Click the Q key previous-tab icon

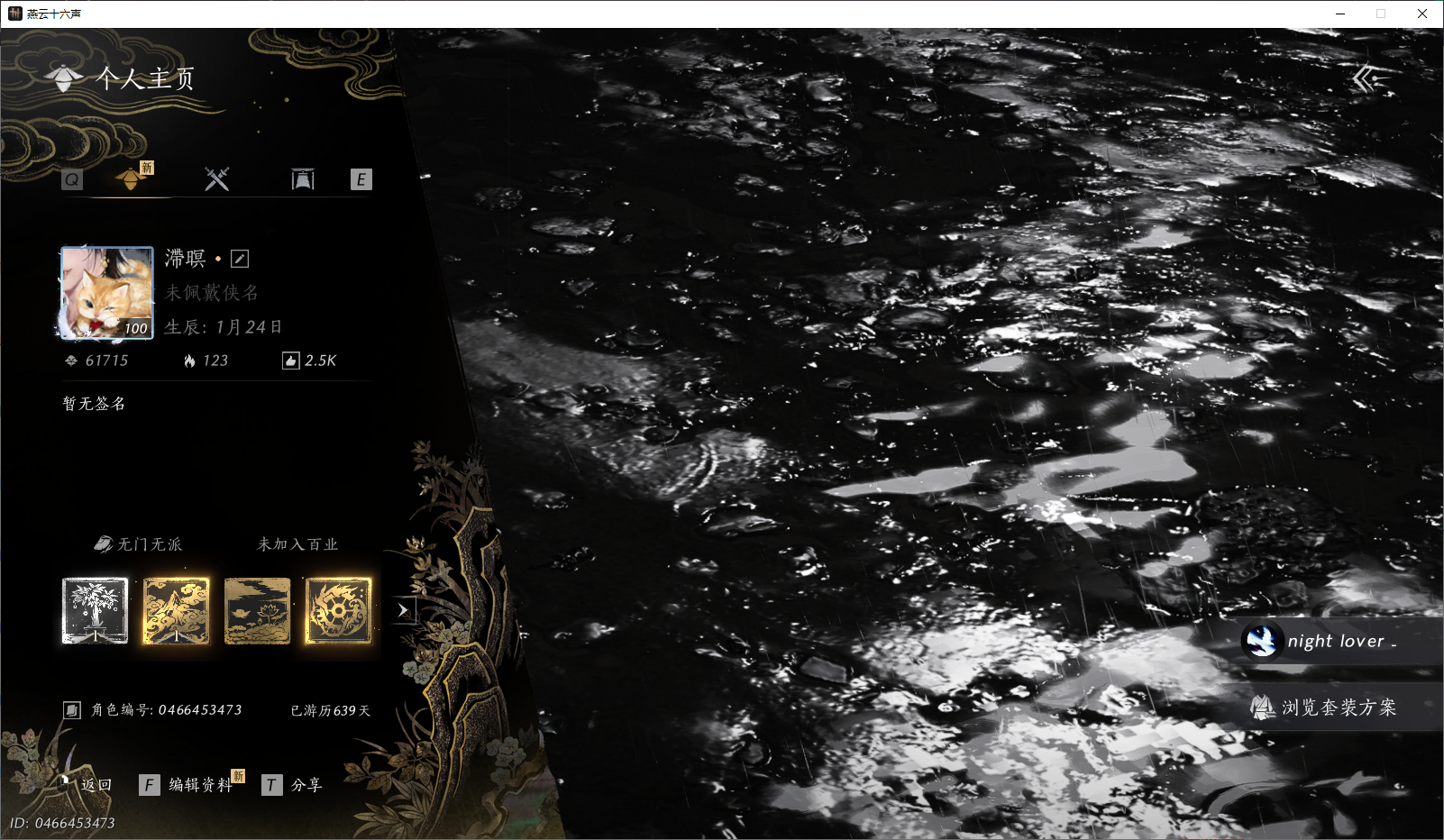pos(72,179)
